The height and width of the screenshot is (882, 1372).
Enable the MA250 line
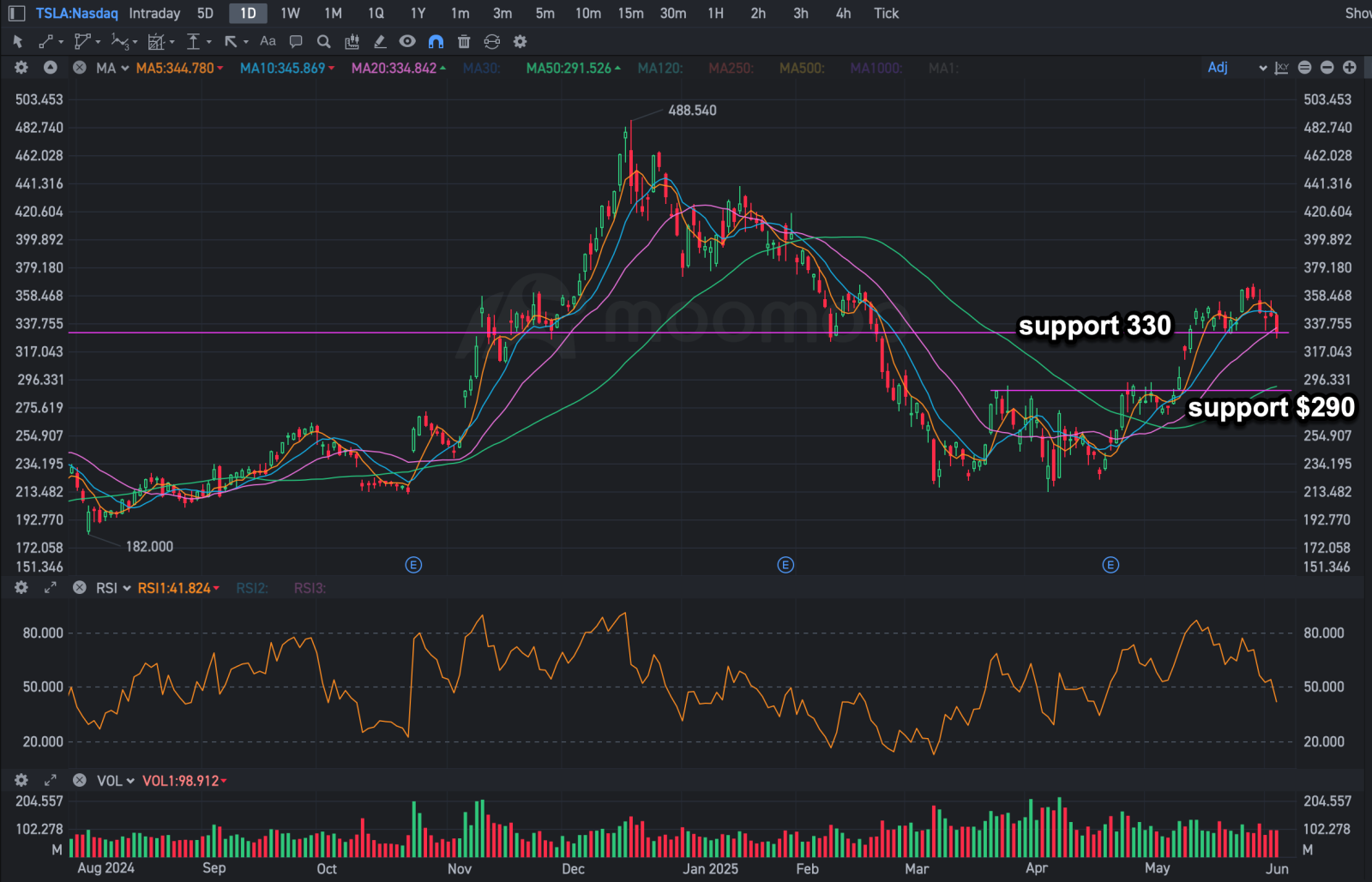pos(731,68)
